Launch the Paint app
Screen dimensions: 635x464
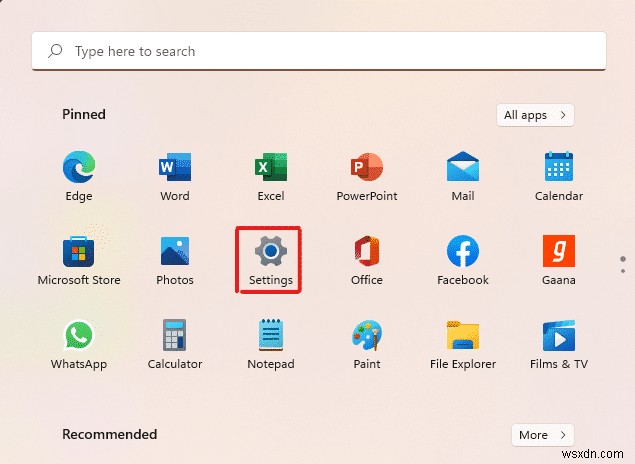click(x=367, y=344)
